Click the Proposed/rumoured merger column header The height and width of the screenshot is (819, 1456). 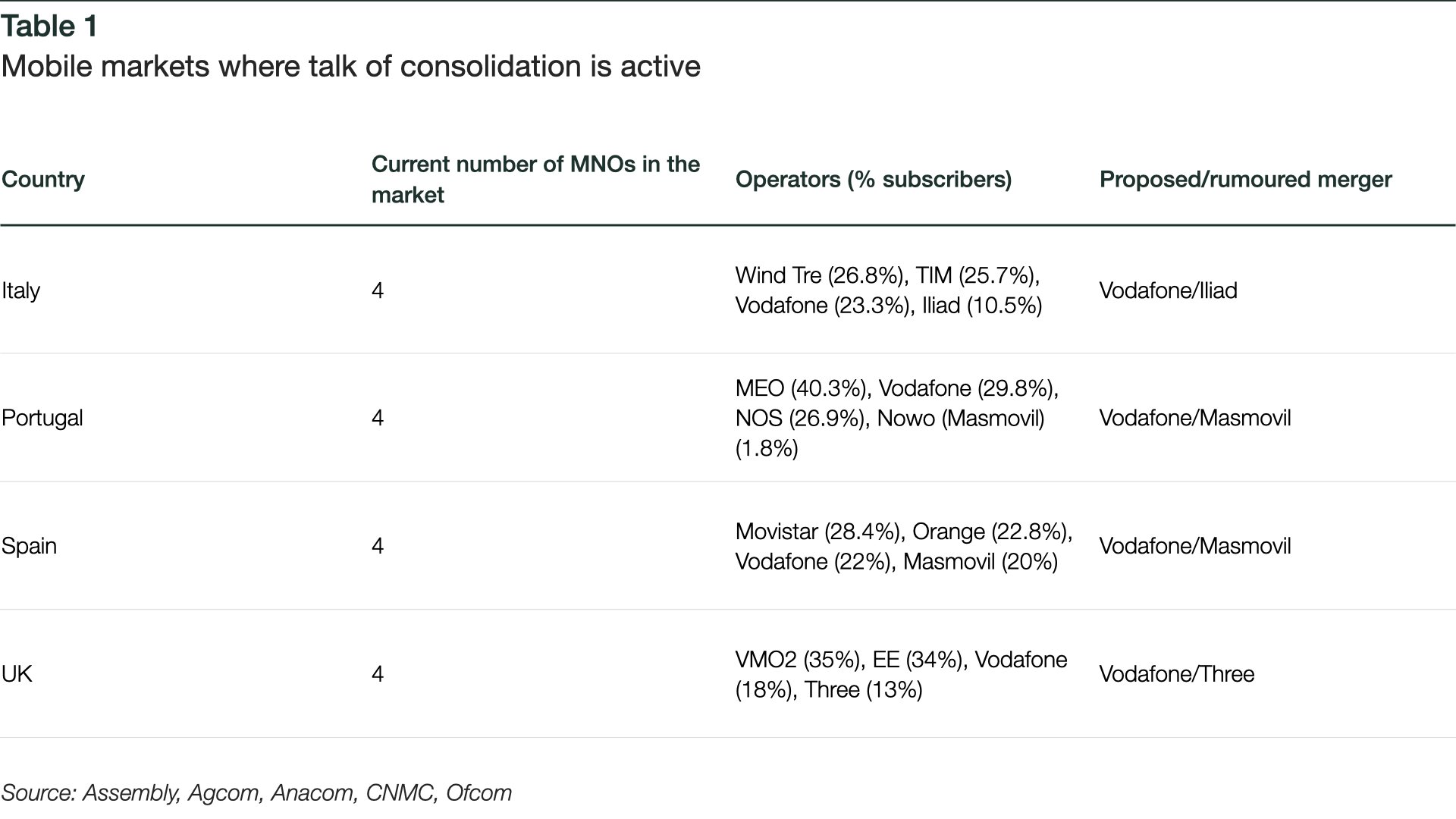click(x=1245, y=180)
